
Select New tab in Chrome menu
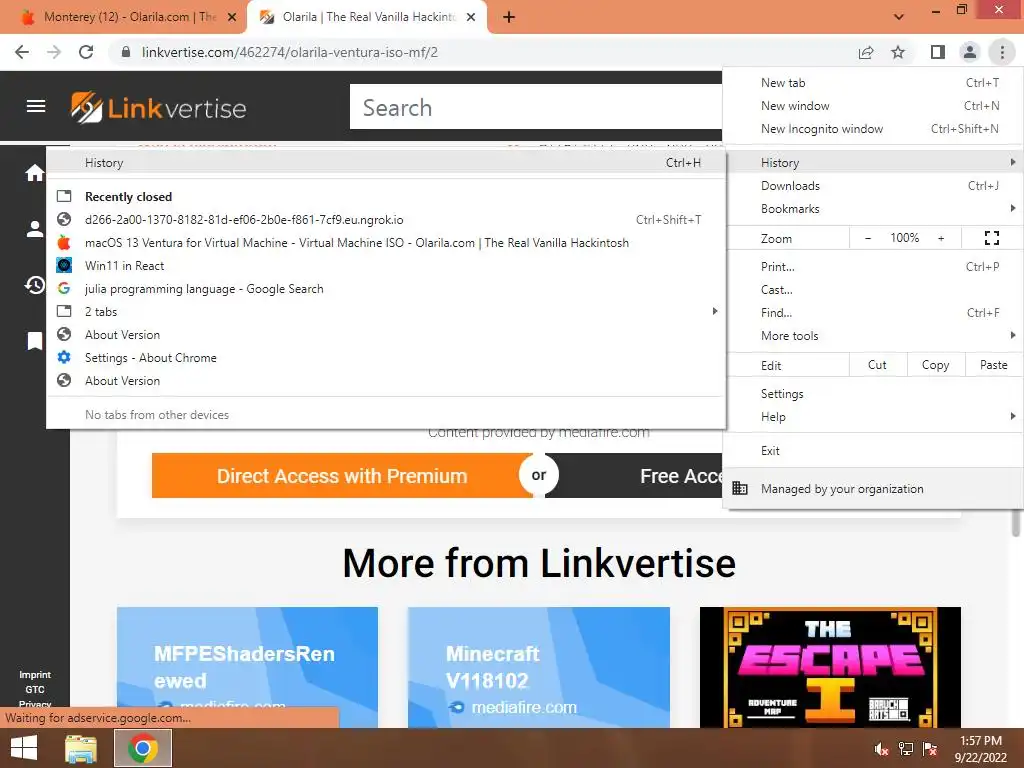pos(873,83)
